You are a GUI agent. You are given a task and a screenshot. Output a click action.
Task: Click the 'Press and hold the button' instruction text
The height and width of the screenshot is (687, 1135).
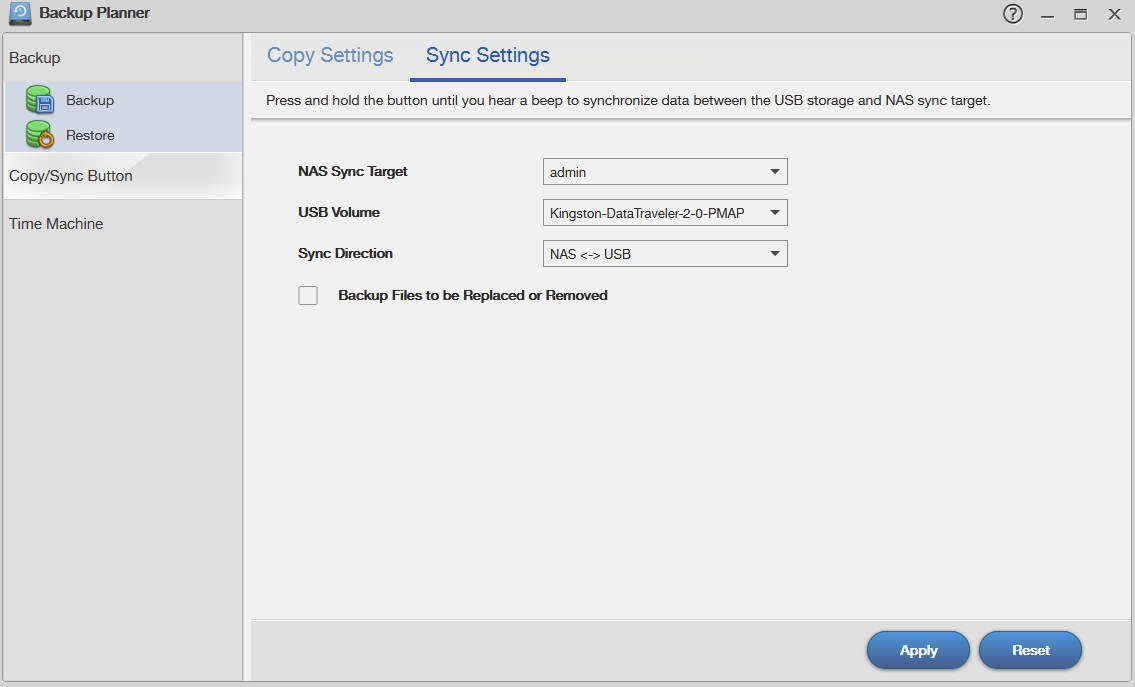pyautogui.click(x=628, y=101)
